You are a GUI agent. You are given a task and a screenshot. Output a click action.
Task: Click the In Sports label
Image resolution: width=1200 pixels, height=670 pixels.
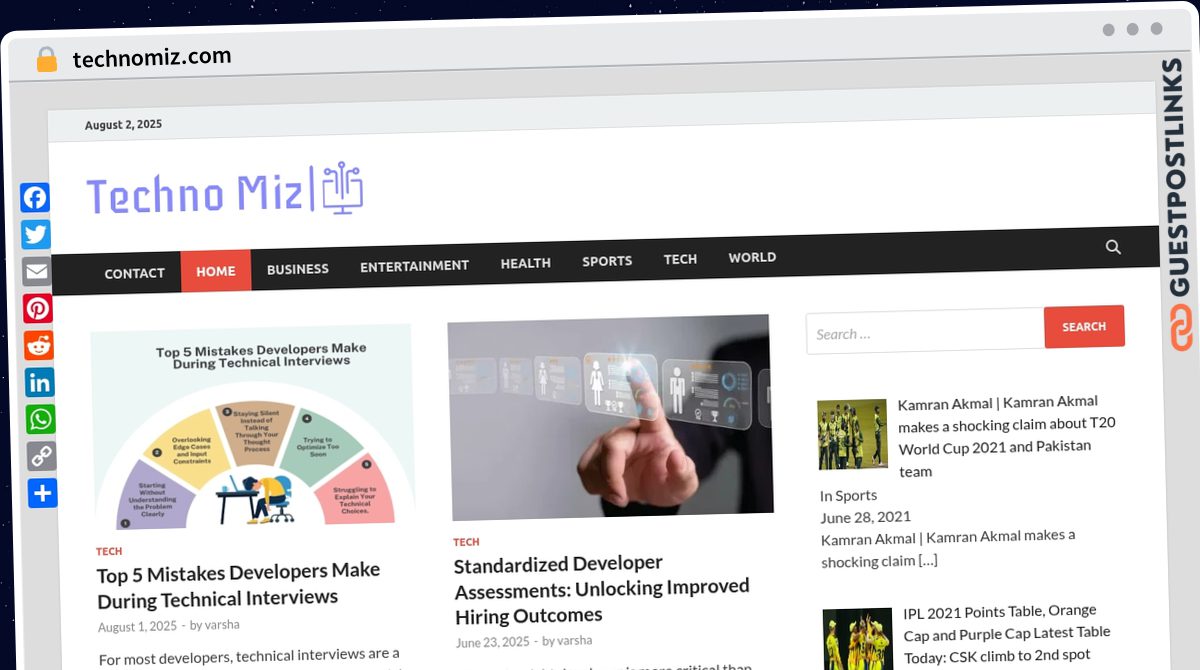[x=848, y=496]
